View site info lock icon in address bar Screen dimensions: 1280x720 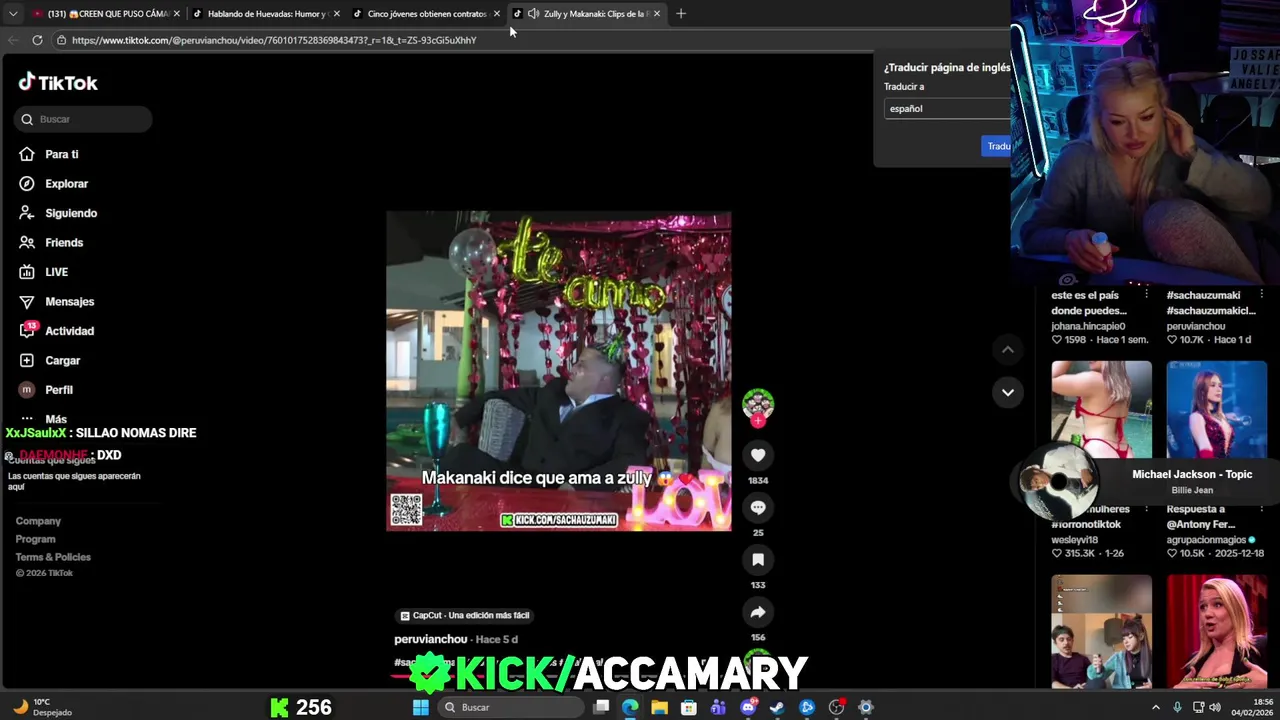61,40
